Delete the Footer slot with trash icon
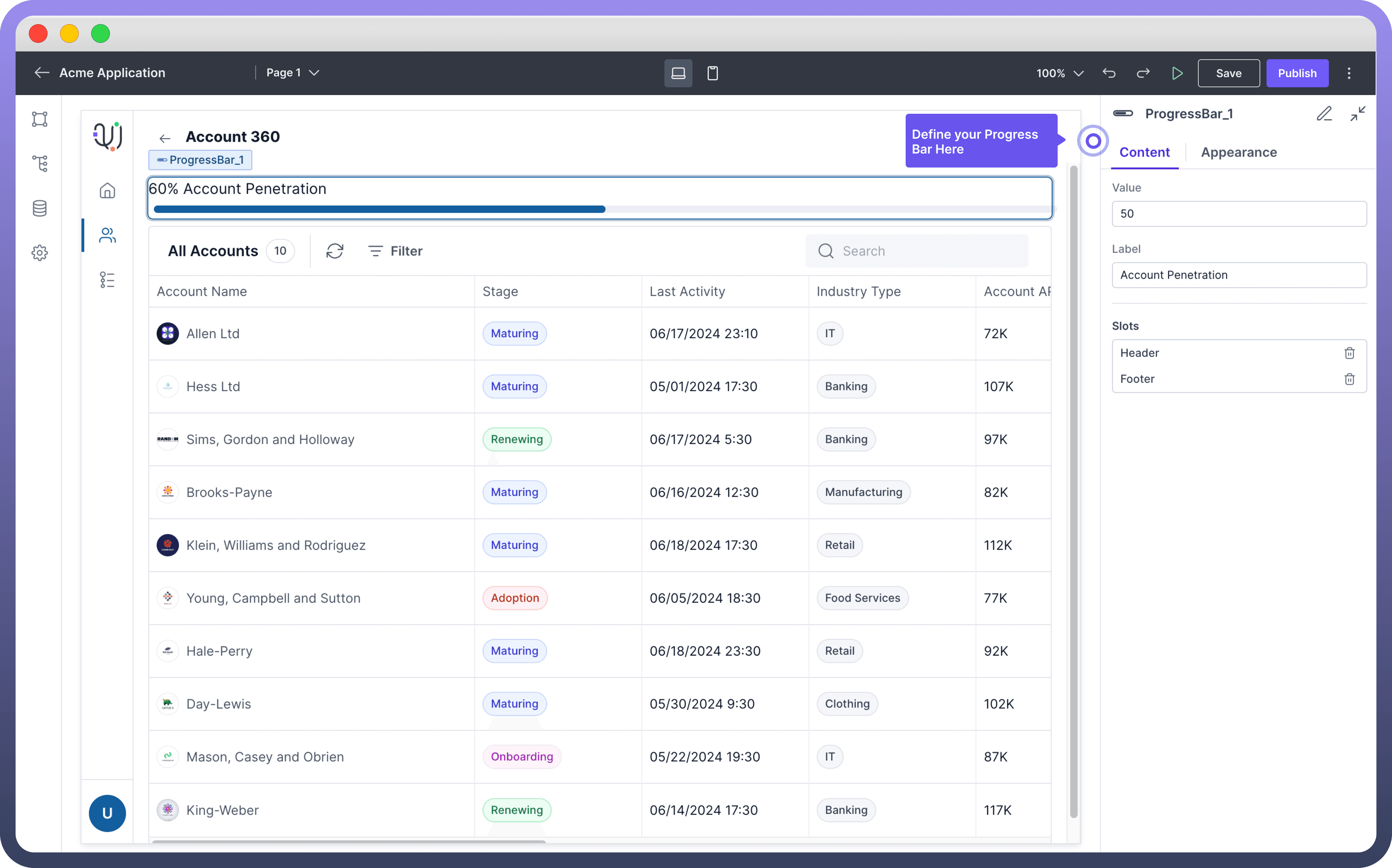 tap(1350, 379)
